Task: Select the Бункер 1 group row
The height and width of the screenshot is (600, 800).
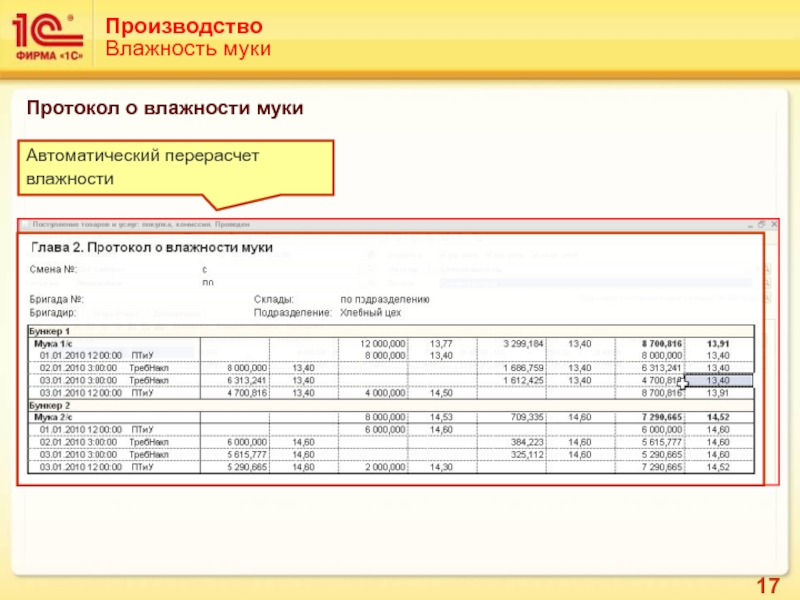Action: pyautogui.click(x=391, y=331)
